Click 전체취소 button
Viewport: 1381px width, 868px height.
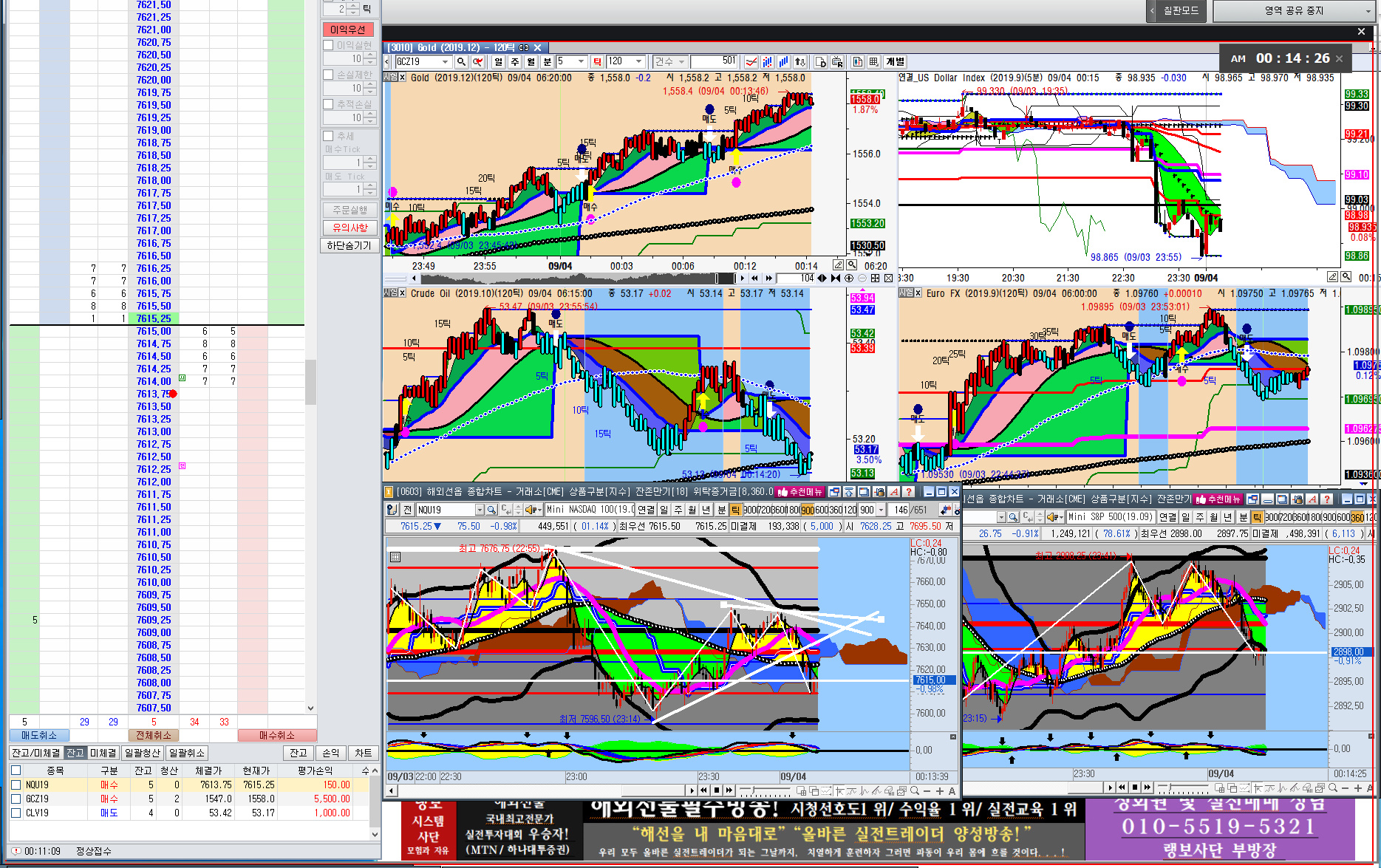[154, 735]
